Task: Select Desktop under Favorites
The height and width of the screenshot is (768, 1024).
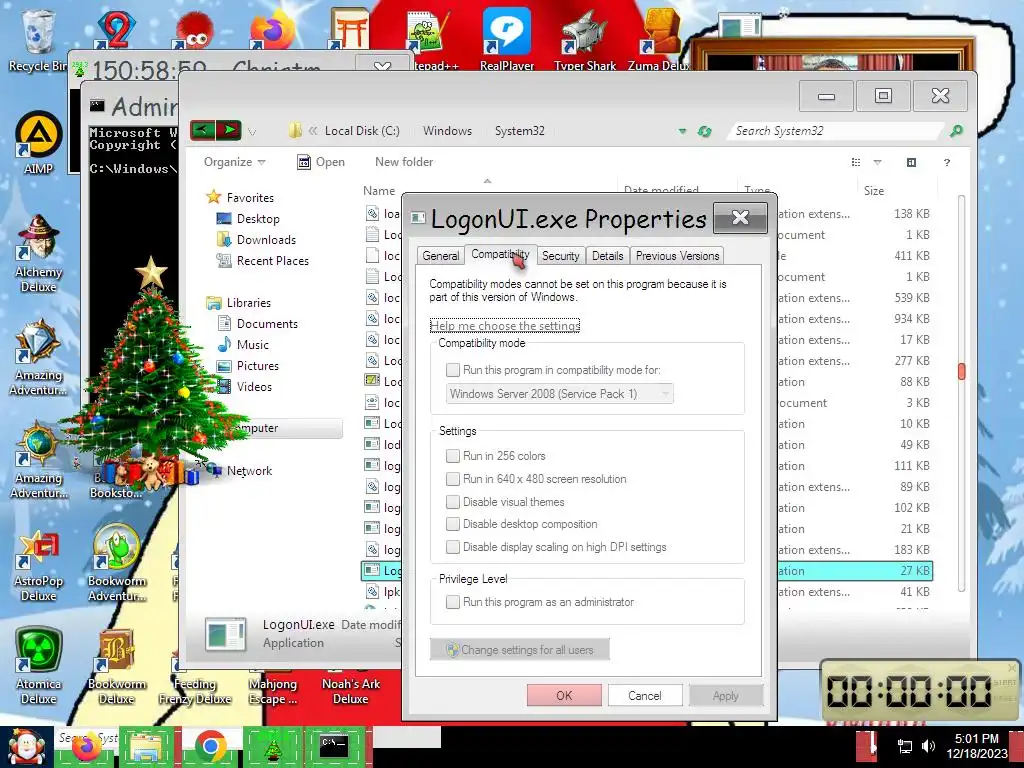Action: click(257, 219)
